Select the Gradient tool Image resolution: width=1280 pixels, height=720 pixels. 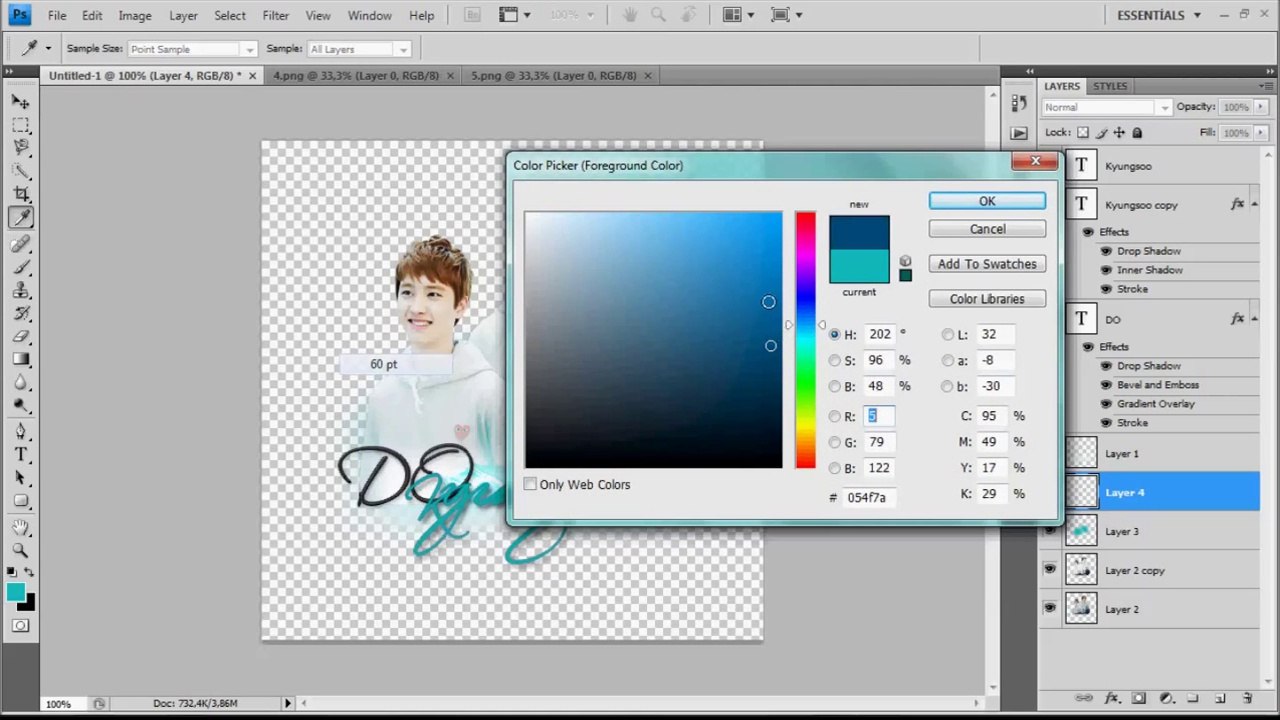(x=21, y=359)
